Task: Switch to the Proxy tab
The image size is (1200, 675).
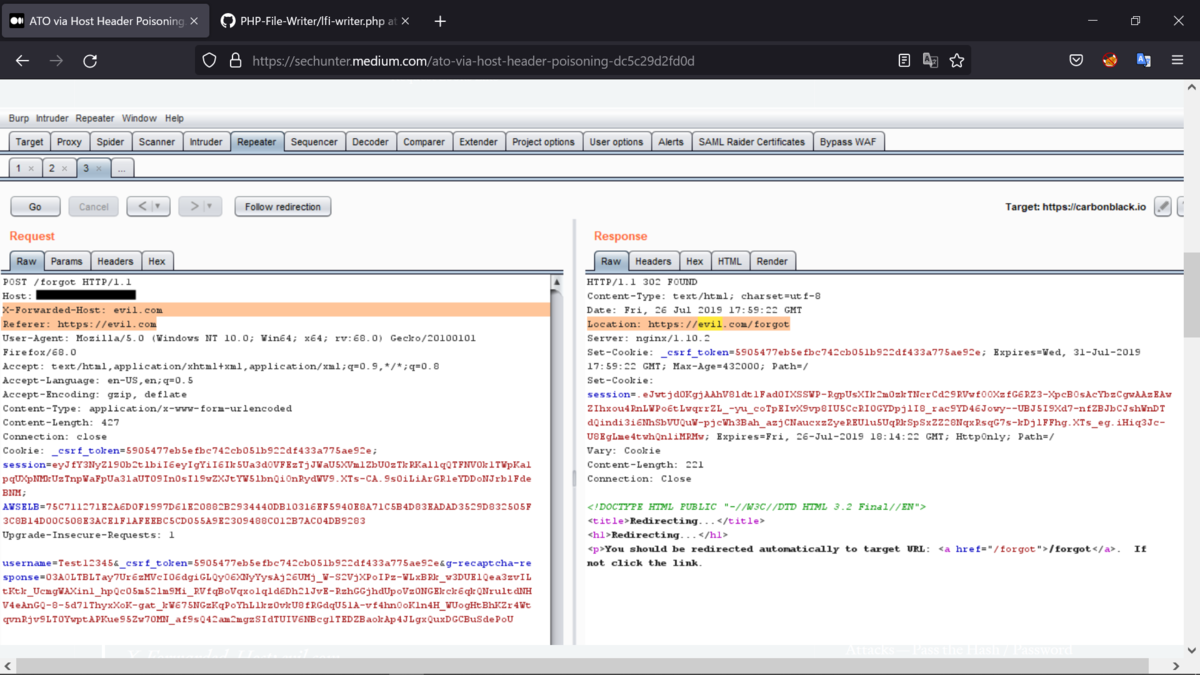Action: click(69, 142)
